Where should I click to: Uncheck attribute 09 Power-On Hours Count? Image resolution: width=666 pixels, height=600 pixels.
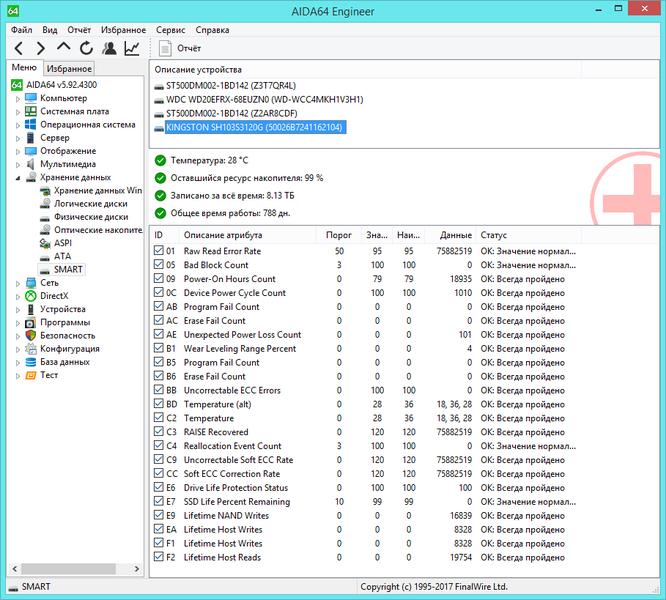pyautogui.click(x=159, y=278)
